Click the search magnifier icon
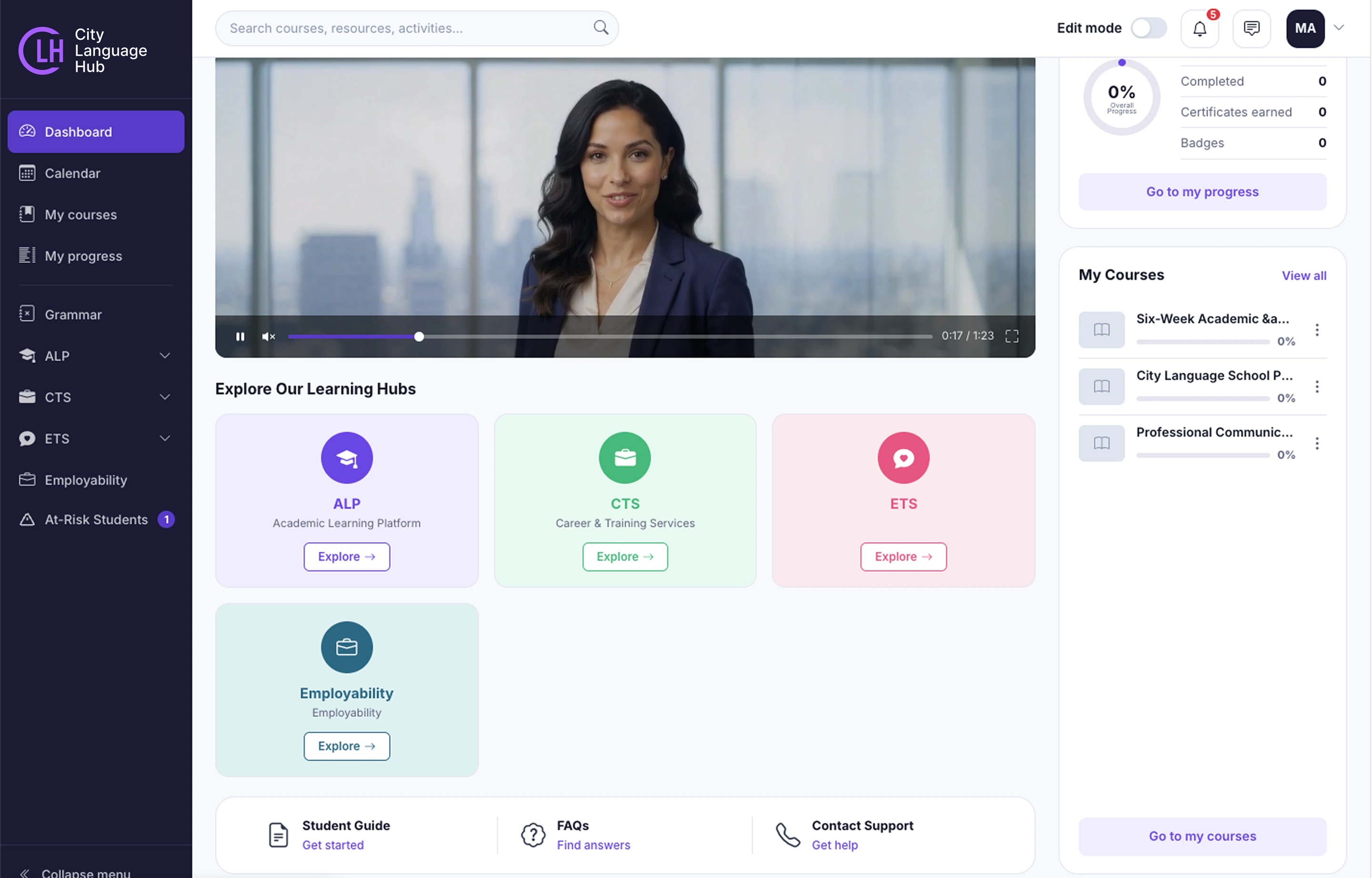The width and height of the screenshot is (1372, 878). coord(601,27)
